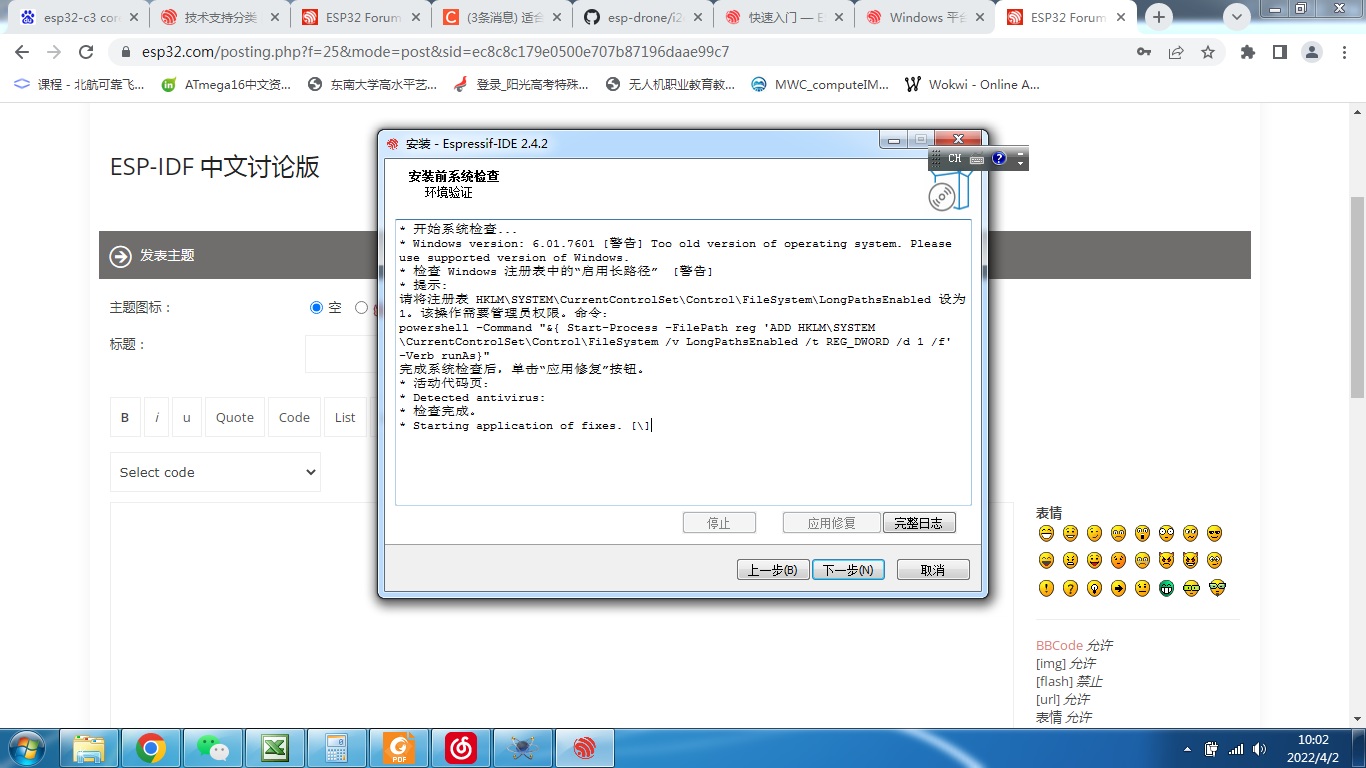This screenshot has width=1366, height=768.
Task: Adjust the volume from system tray
Action: click(x=1259, y=748)
